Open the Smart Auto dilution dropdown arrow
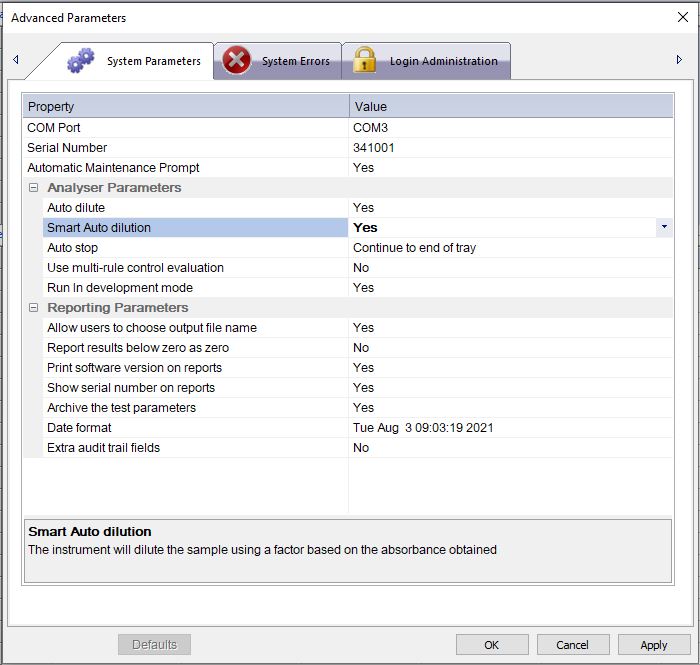The height and width of the screenshot is (665, 700). pos(664,228)
